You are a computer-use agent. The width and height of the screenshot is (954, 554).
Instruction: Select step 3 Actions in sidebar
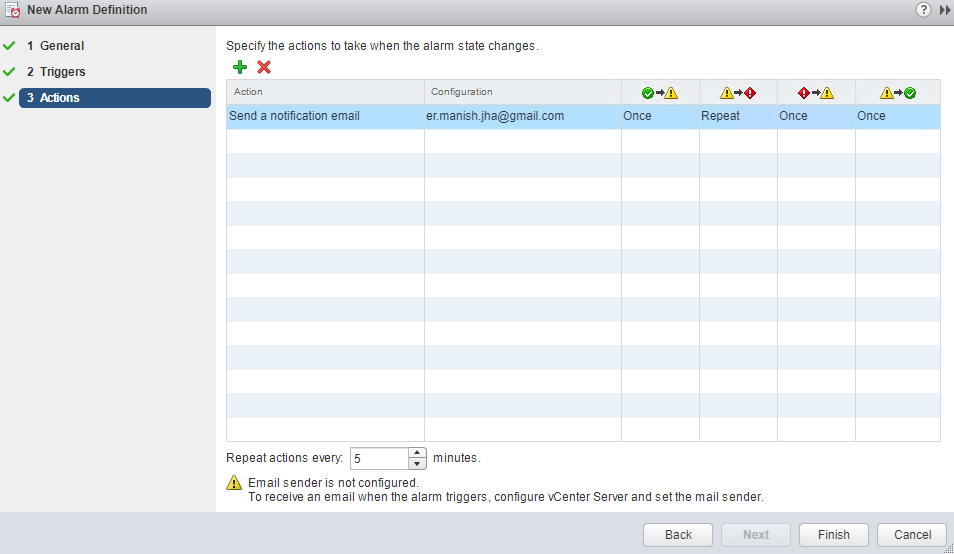click(60, 98)
